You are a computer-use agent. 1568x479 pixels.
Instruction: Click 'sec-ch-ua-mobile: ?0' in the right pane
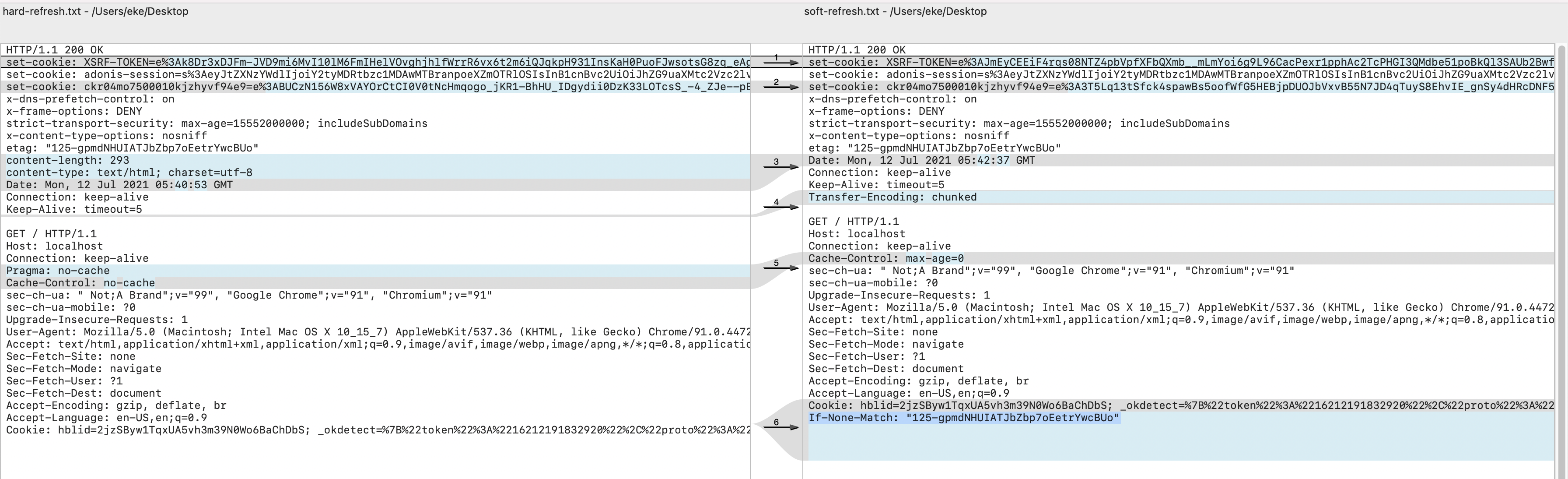pos(873,283)
